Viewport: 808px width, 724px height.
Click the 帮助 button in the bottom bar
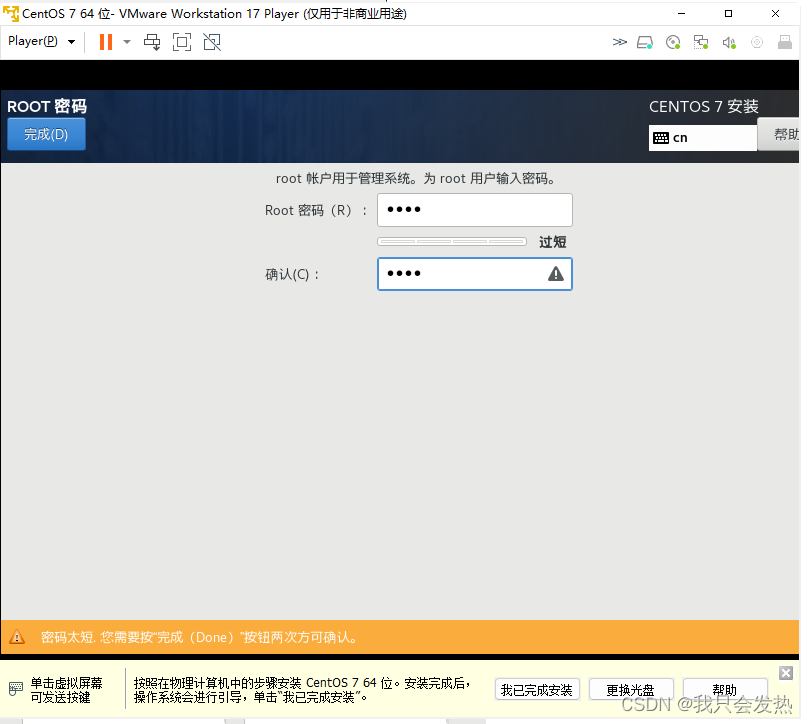tap(725, 689)
